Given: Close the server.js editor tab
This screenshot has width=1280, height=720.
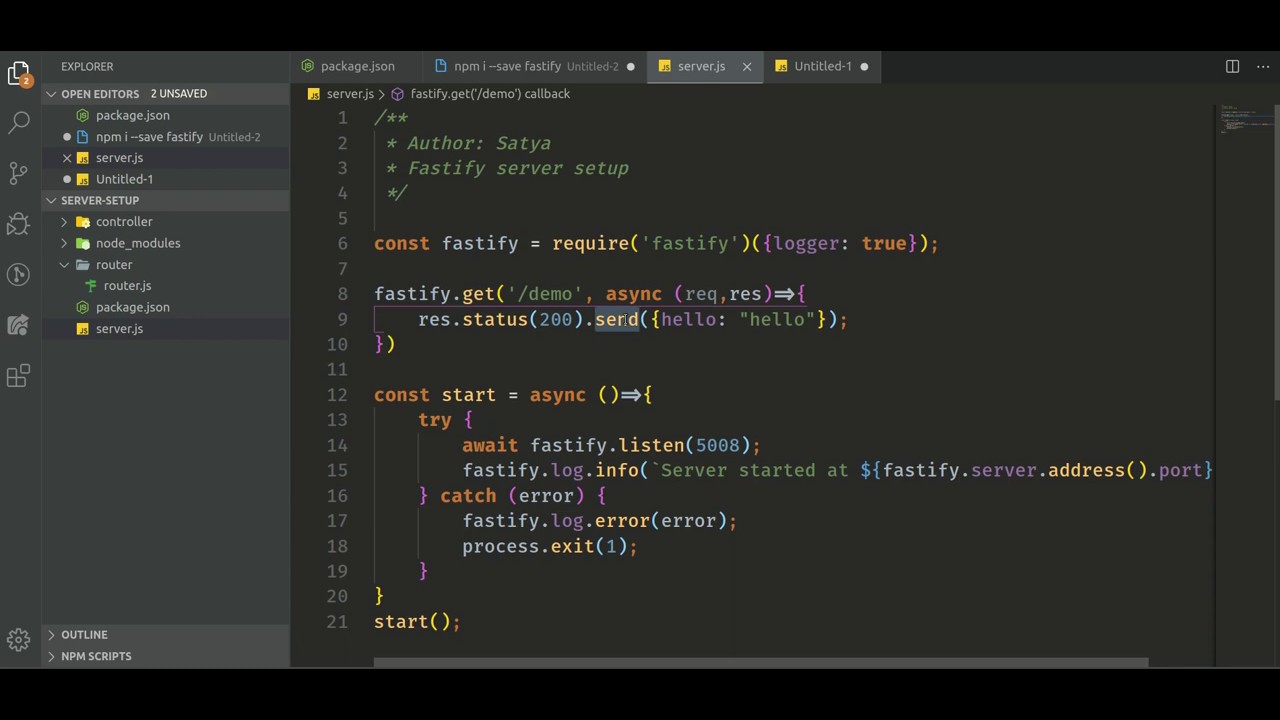Looking at the screenshot, I should pyautogui.click(x=746, y=66).
